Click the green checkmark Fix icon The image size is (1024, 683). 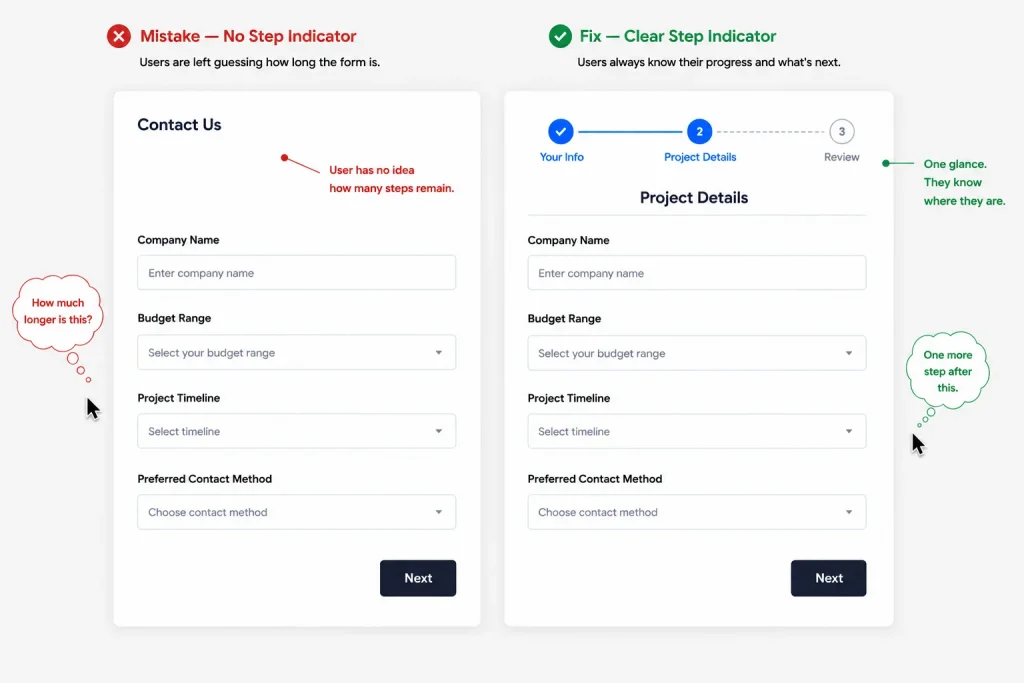(x=560, y=36)
